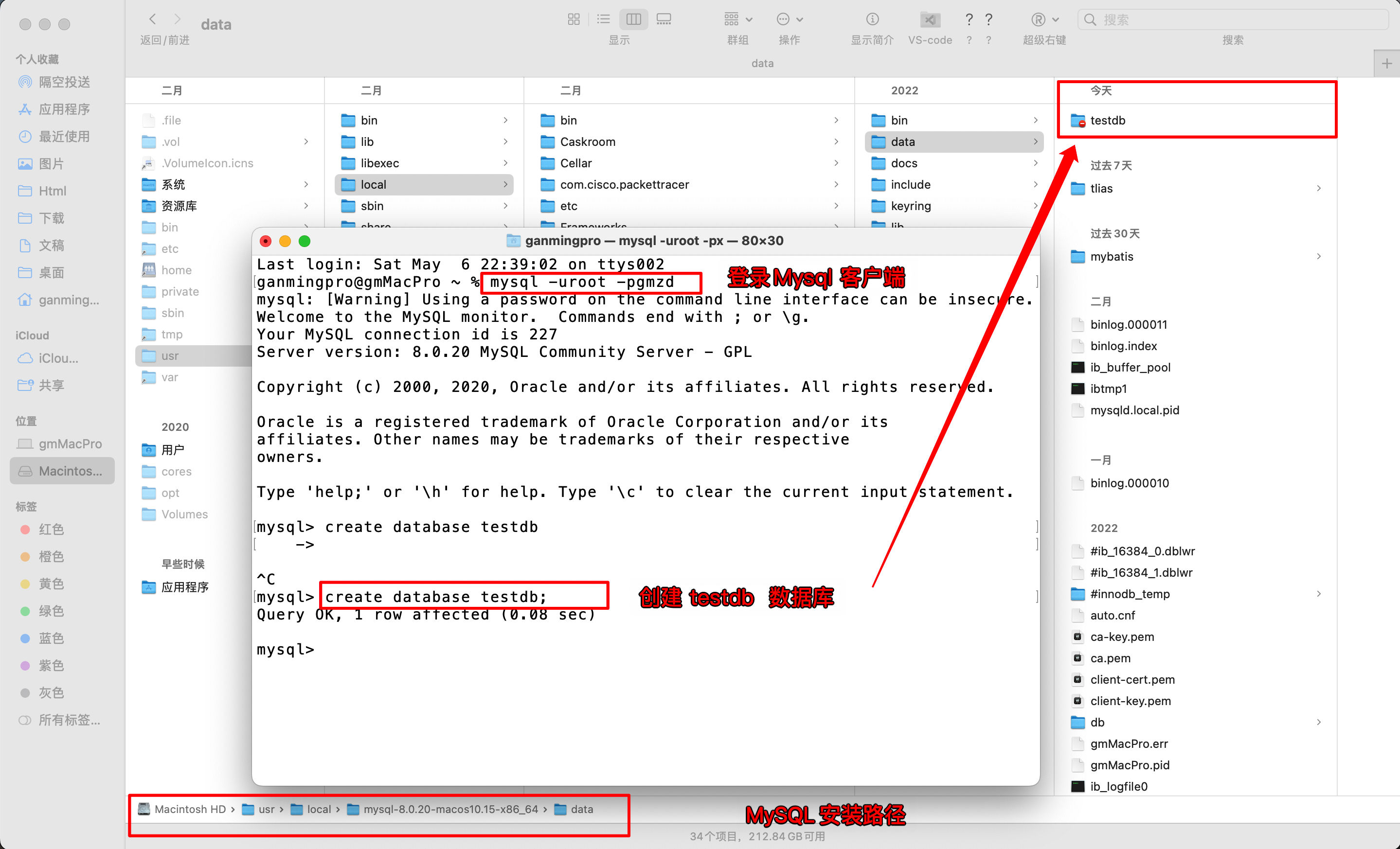Open Downloads (下载) in the sidebar
The image size is (1400, 849).
(x=62, y=219)
